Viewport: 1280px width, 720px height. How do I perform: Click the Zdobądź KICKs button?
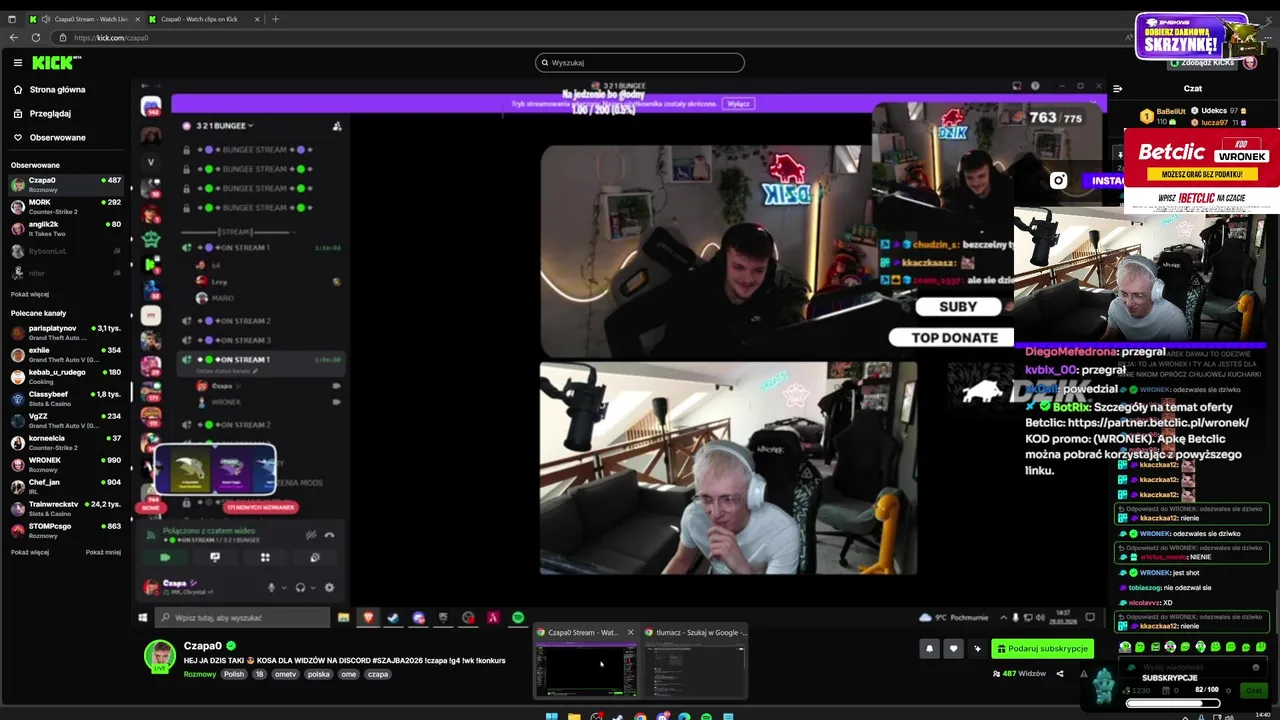coord(1200,62)
